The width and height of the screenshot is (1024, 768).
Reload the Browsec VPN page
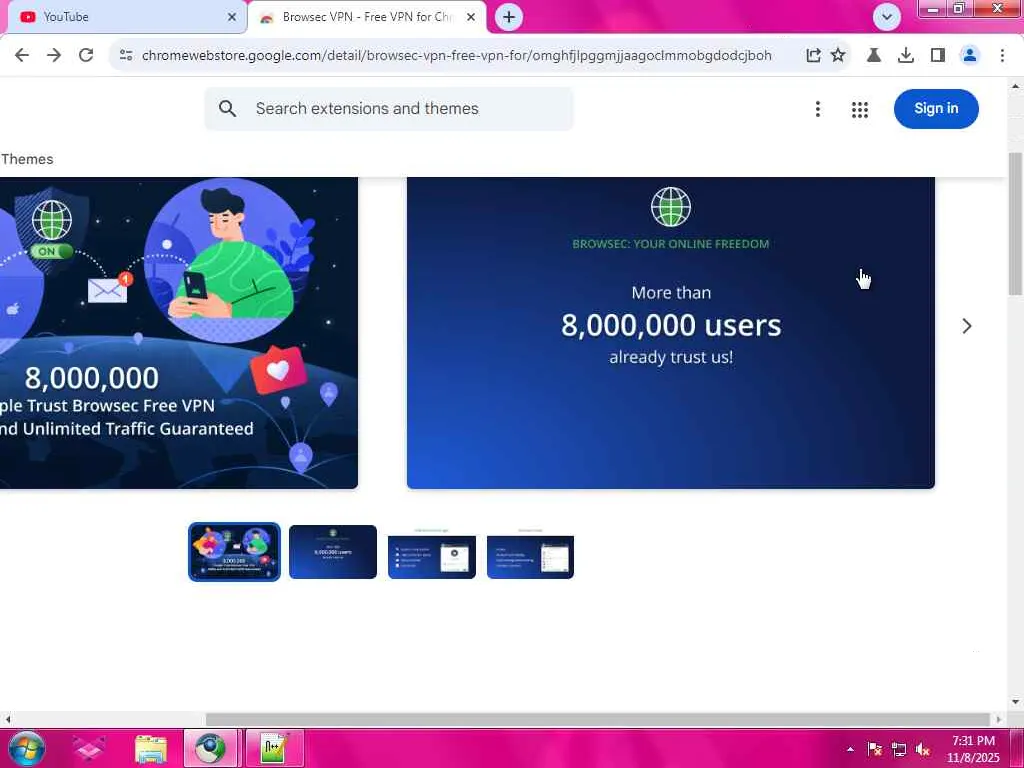tap(86, 56)
